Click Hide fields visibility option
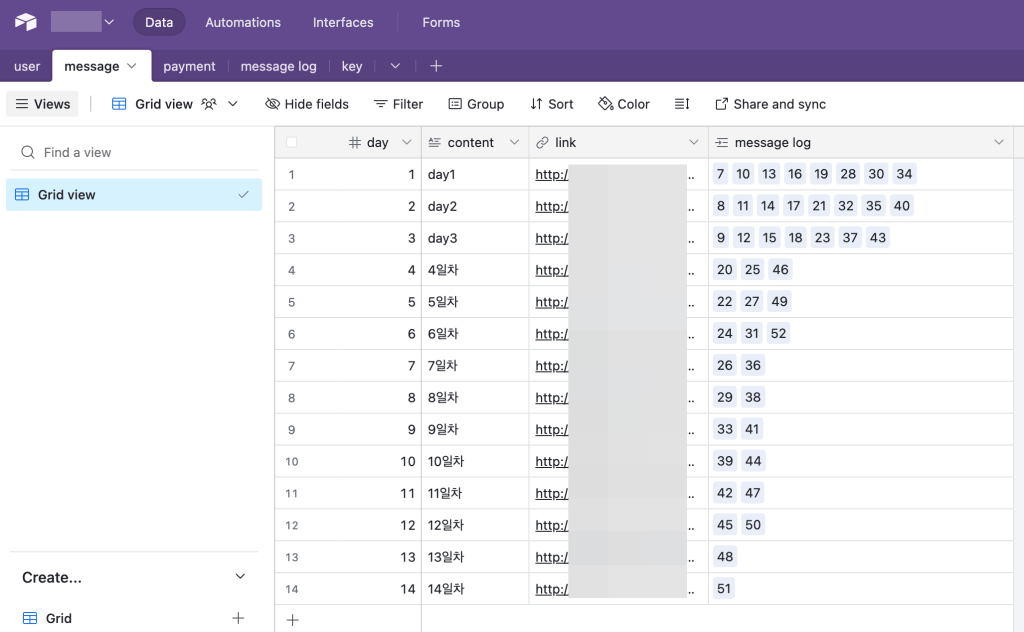Viewport: 1024px width, 632px height. click(x=307, y=104)
